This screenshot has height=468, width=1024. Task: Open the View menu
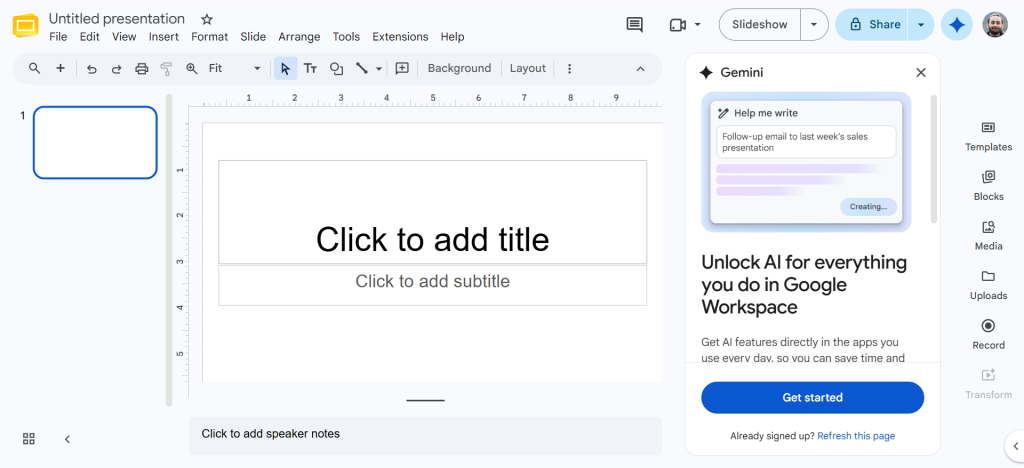[x=124, y=37]
